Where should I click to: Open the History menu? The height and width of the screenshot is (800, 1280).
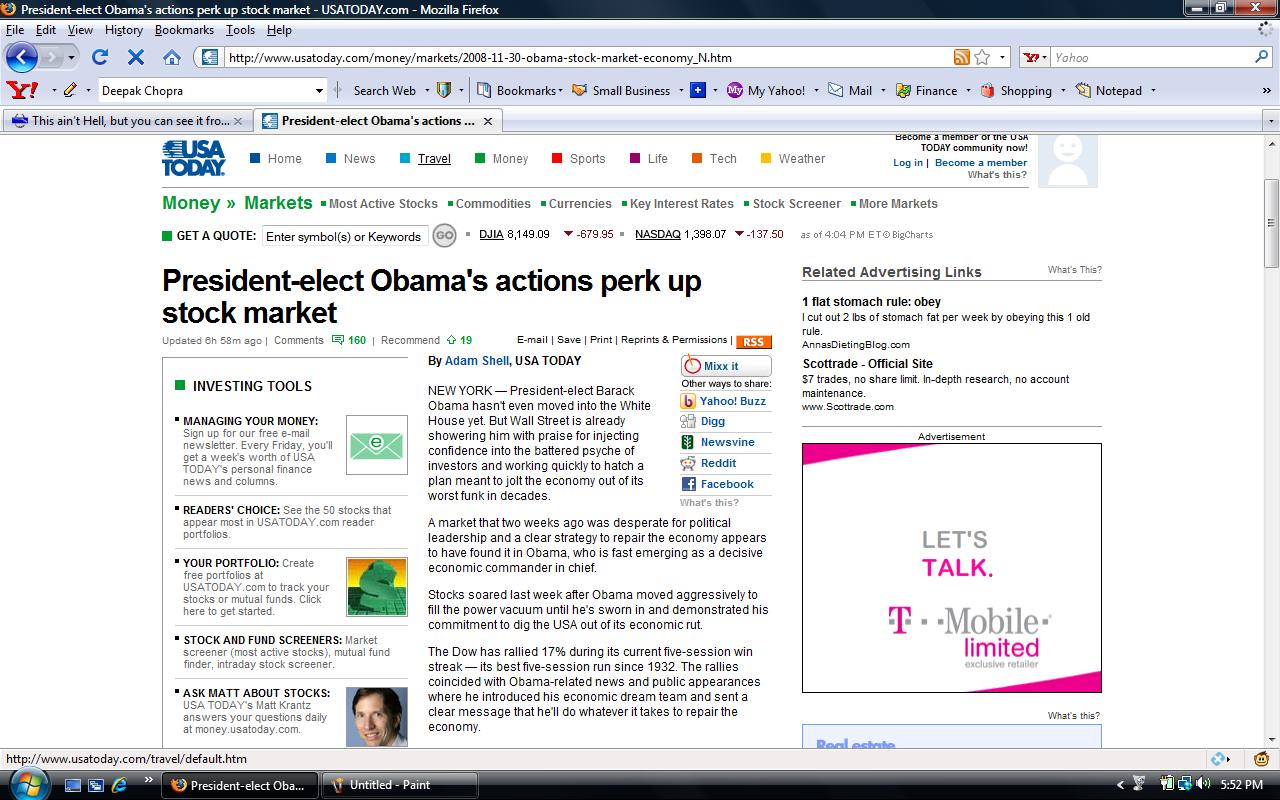pyautogui.click(x=123, y=30)
